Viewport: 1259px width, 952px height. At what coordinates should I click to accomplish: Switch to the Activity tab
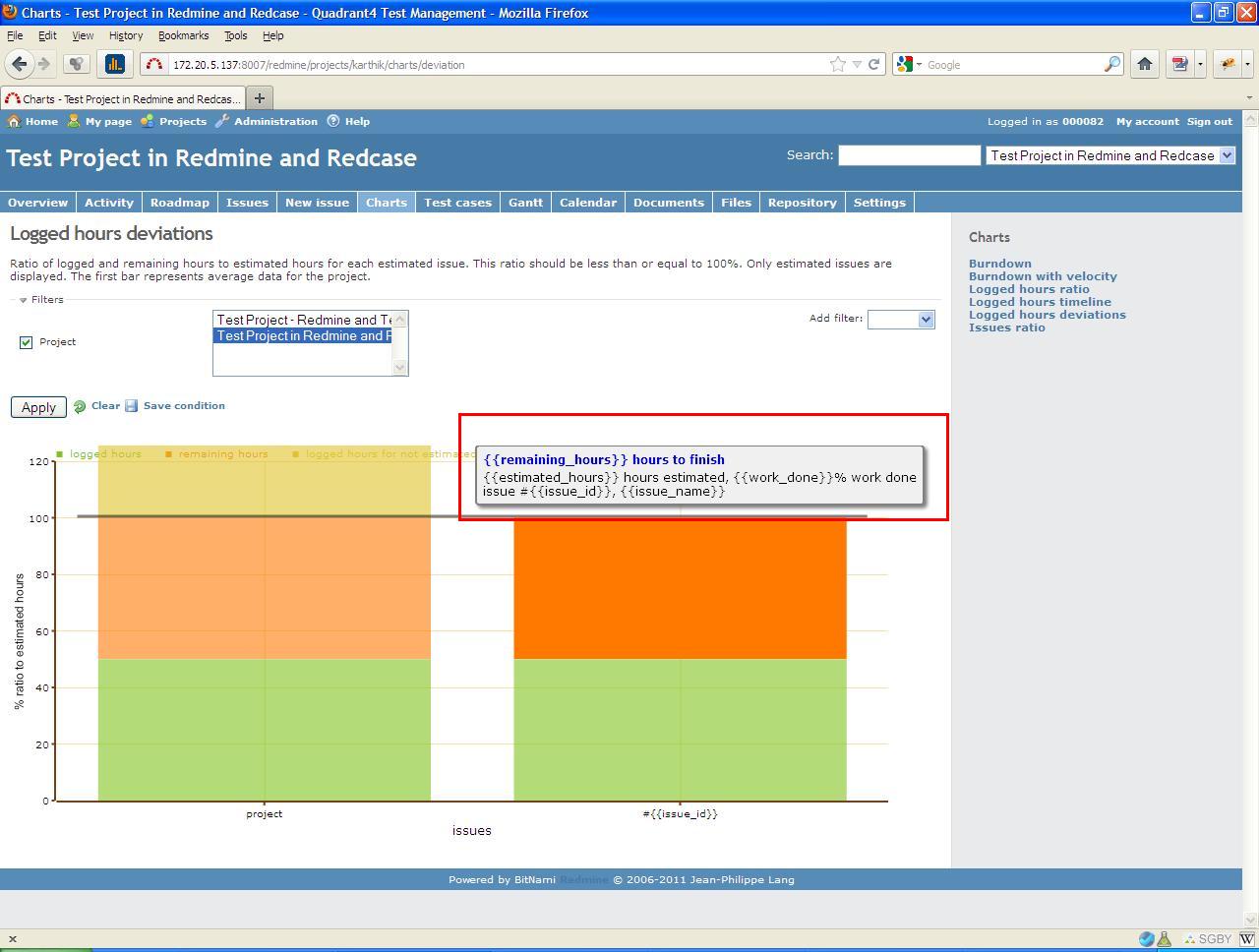(x=109, y=203)
